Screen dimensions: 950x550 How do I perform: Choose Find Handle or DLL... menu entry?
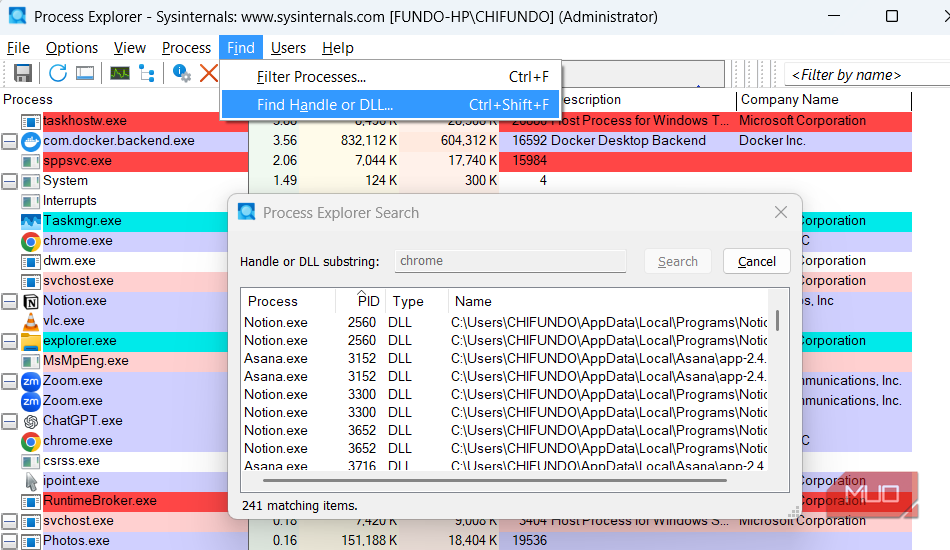click(390, 105)
